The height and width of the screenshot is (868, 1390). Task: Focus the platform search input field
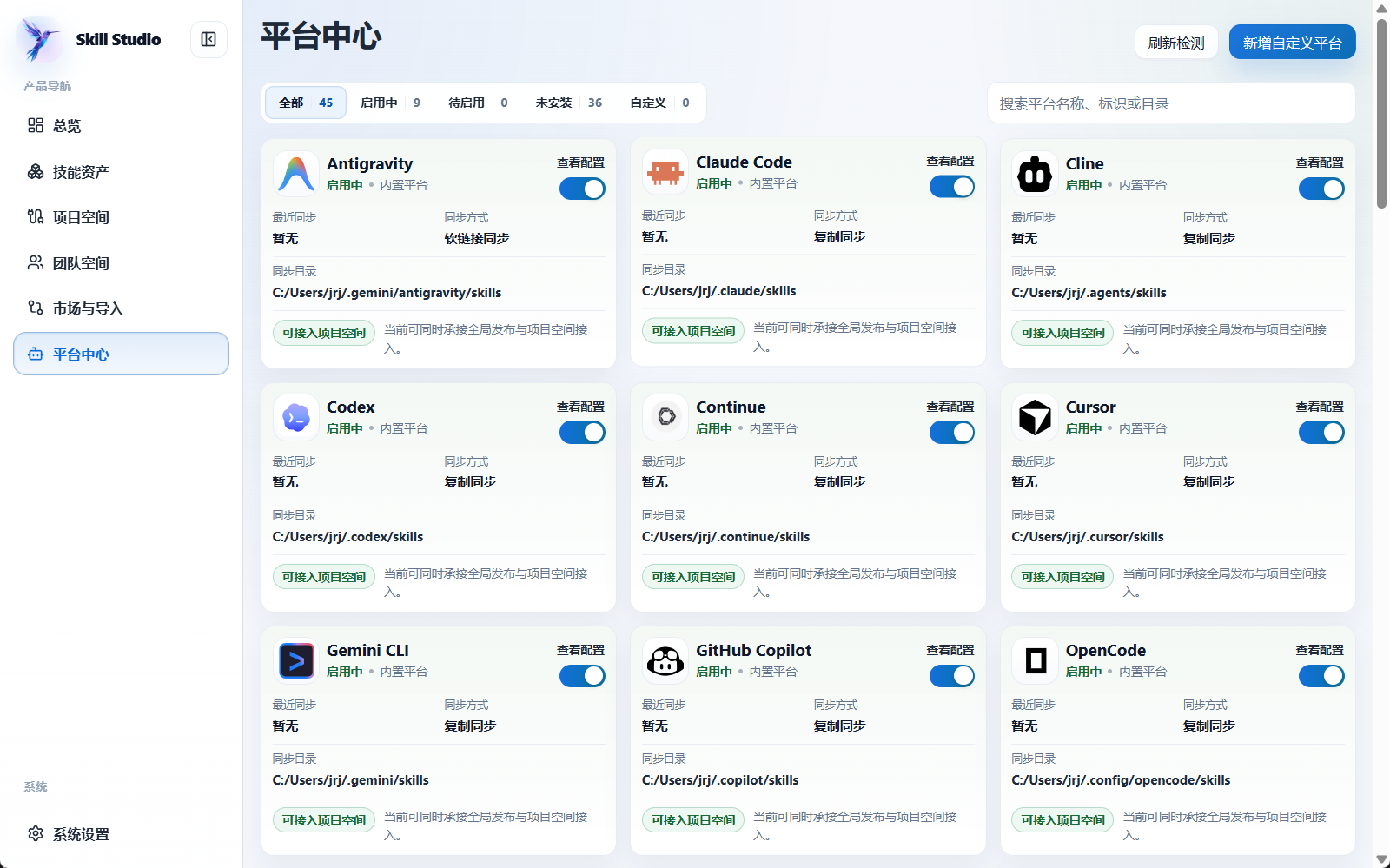(1171, 103)
